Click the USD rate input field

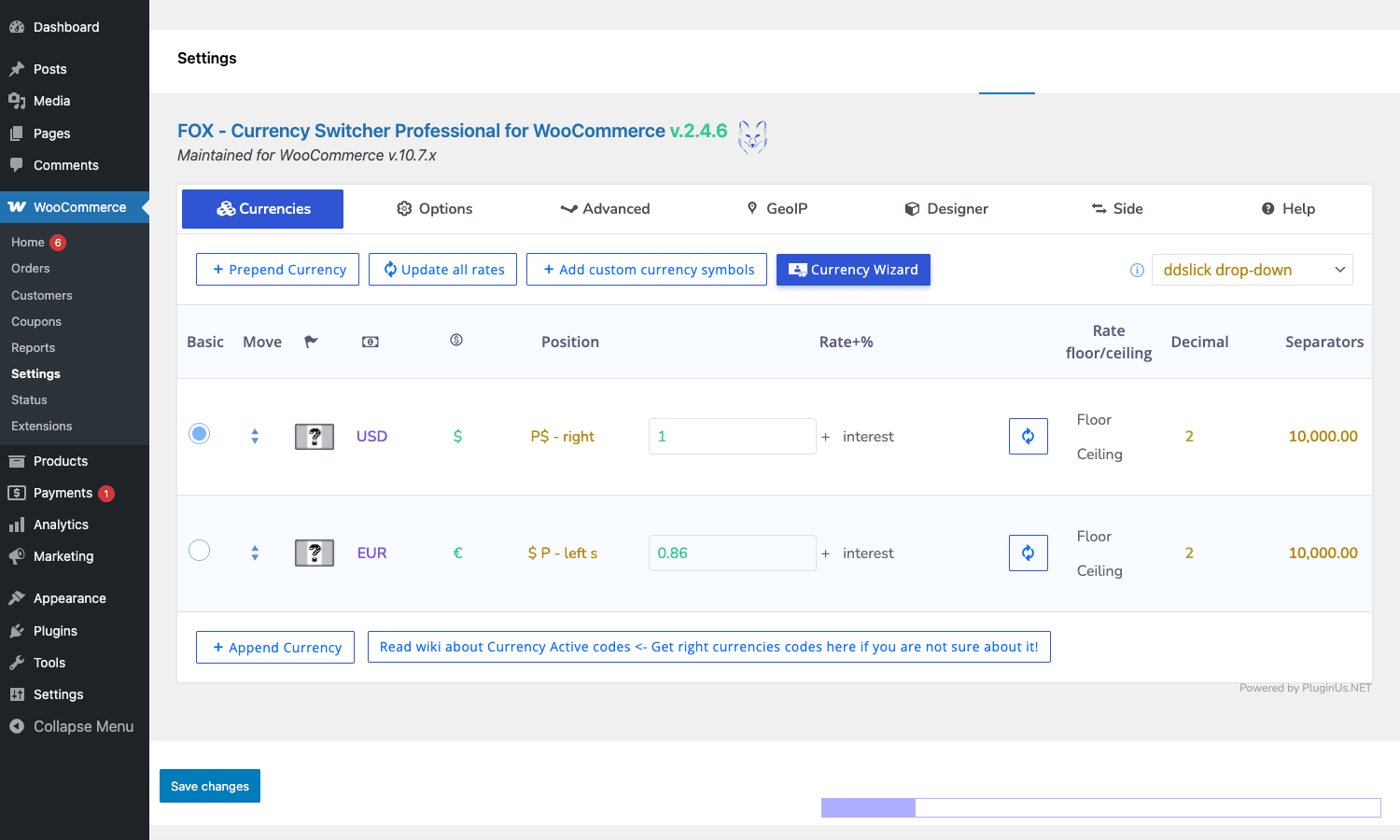[x=733, y=436]
